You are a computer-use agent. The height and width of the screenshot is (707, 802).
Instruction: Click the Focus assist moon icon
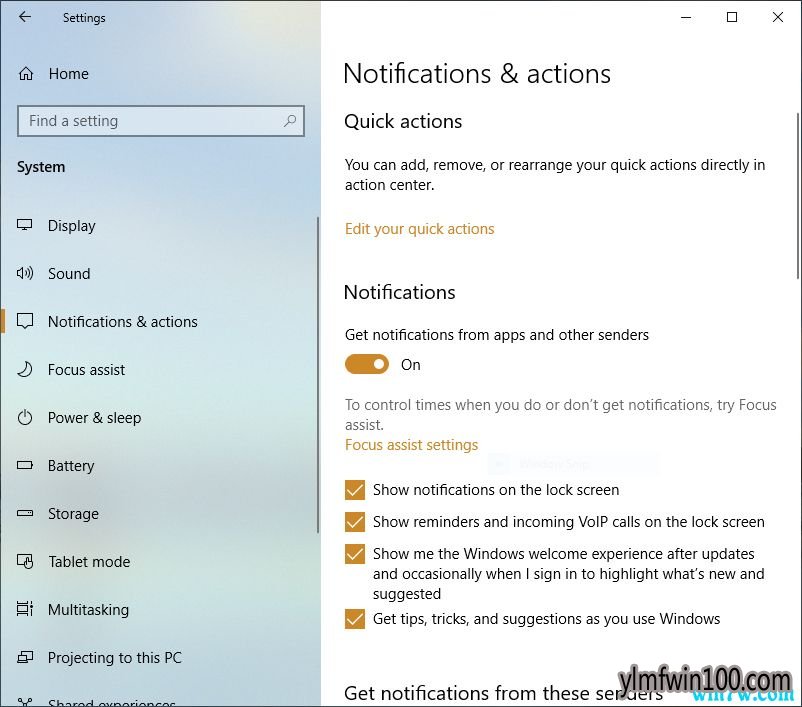(25, 369)
